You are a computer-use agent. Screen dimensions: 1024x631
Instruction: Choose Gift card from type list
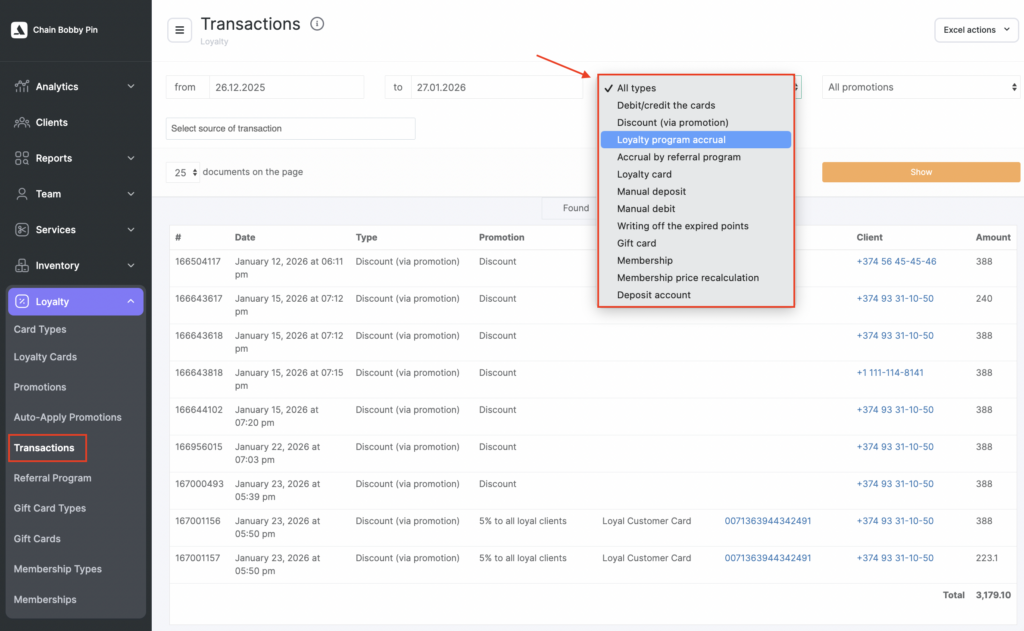click(636, 243)
